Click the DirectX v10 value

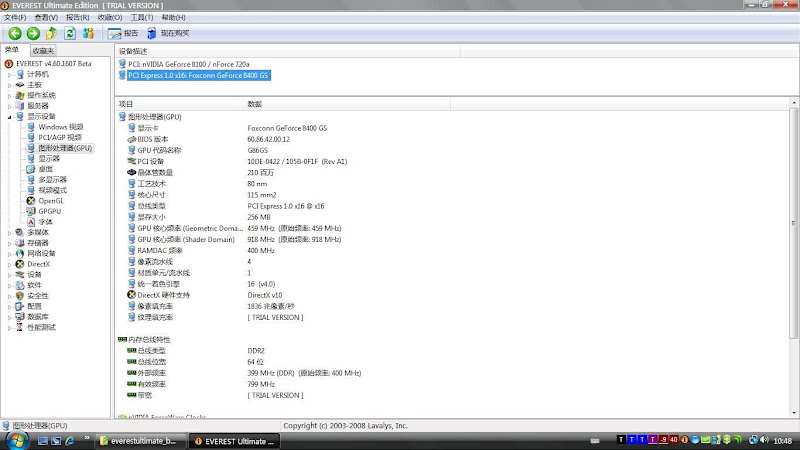(264, 295)
